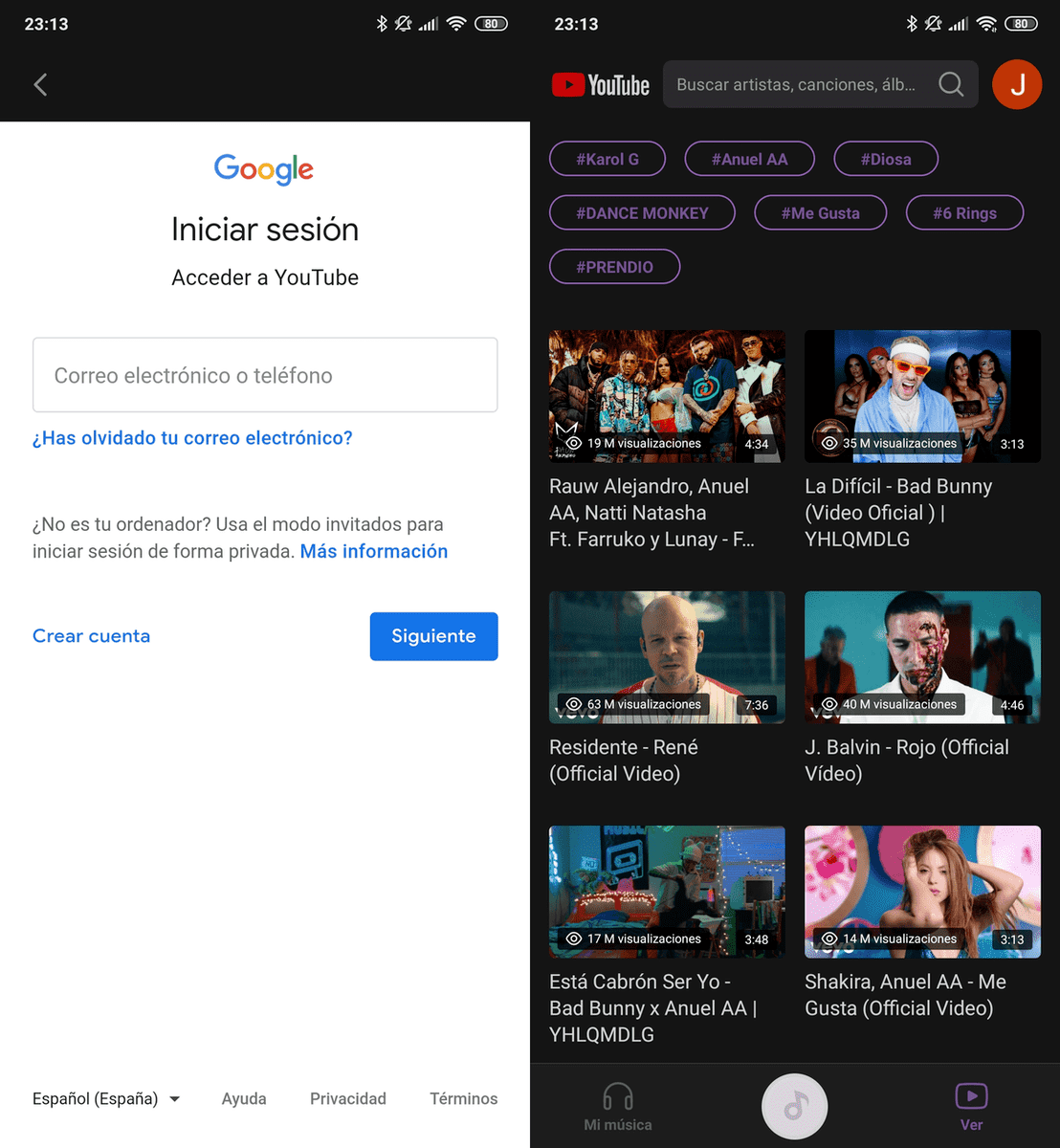The image size is (1060, 1148).
Task: Focus the Correo electrónico o teléfono field
Action: (x=265, y=375)
